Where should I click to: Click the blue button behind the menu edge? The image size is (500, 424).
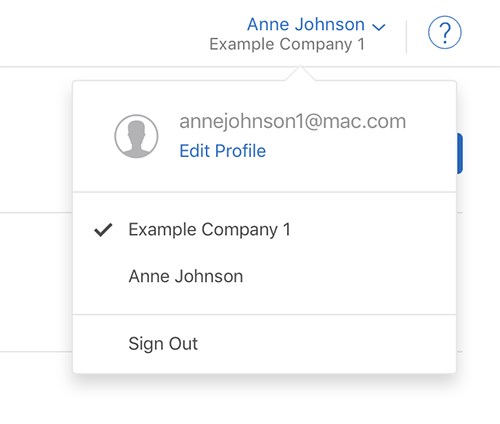460,153
